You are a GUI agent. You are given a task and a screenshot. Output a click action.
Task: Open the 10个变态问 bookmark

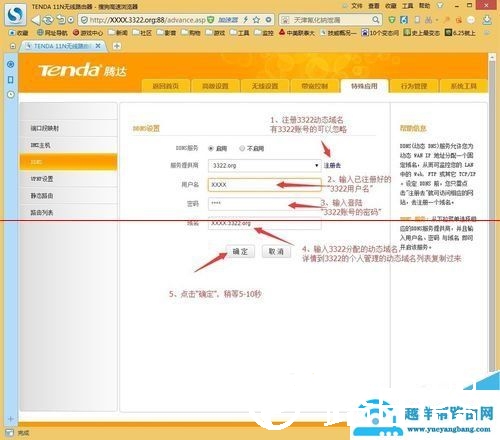pyautogui.click(x=380, y=33)
